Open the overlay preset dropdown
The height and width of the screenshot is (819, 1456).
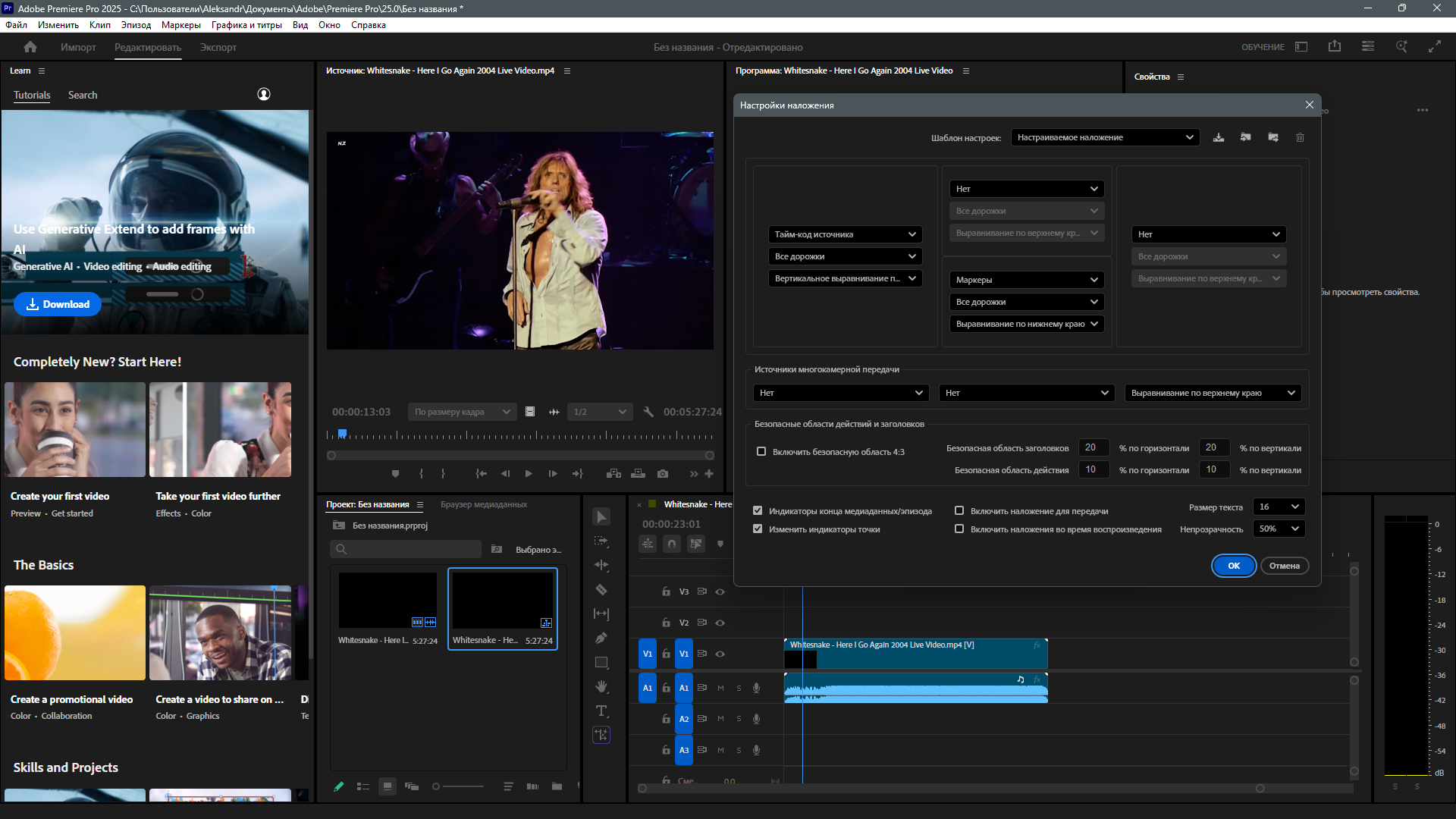(1105, 138)
